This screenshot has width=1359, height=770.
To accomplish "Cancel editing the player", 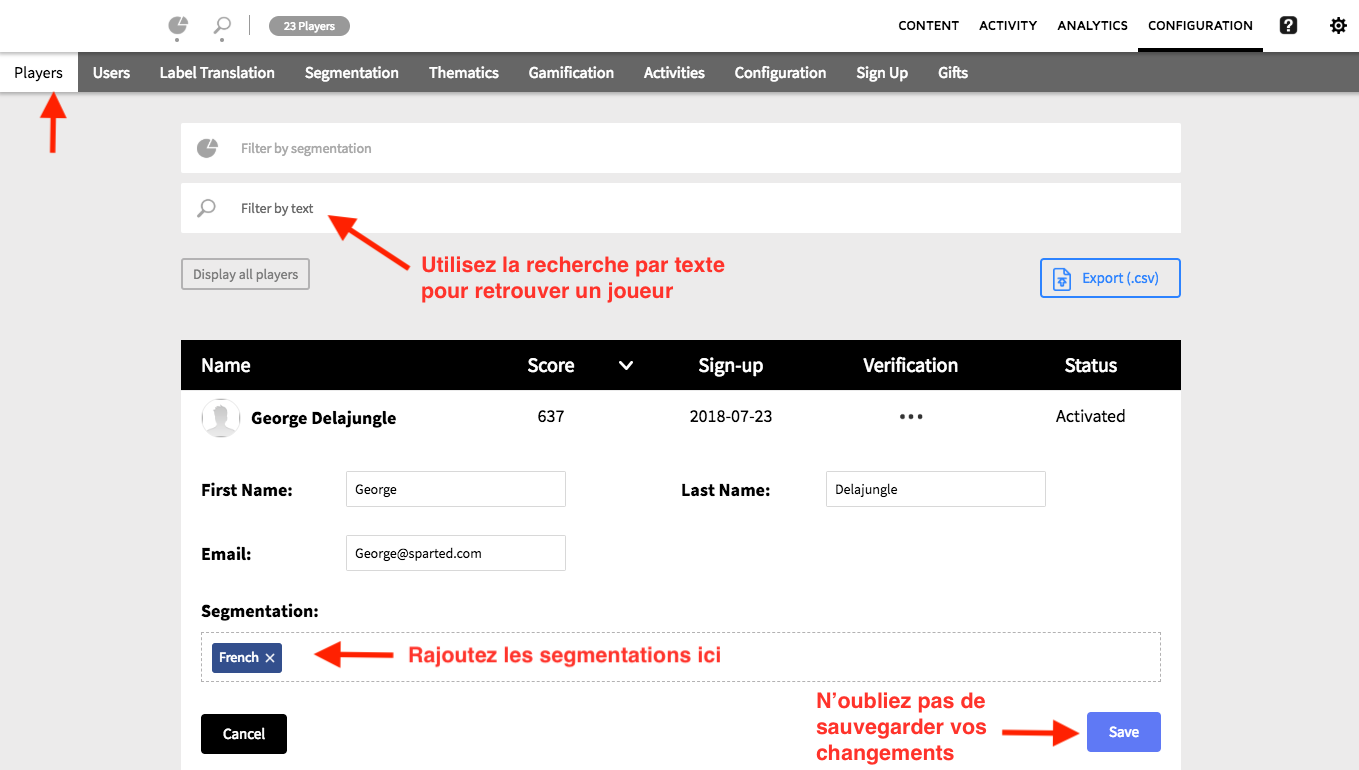I will pos(244,734).
